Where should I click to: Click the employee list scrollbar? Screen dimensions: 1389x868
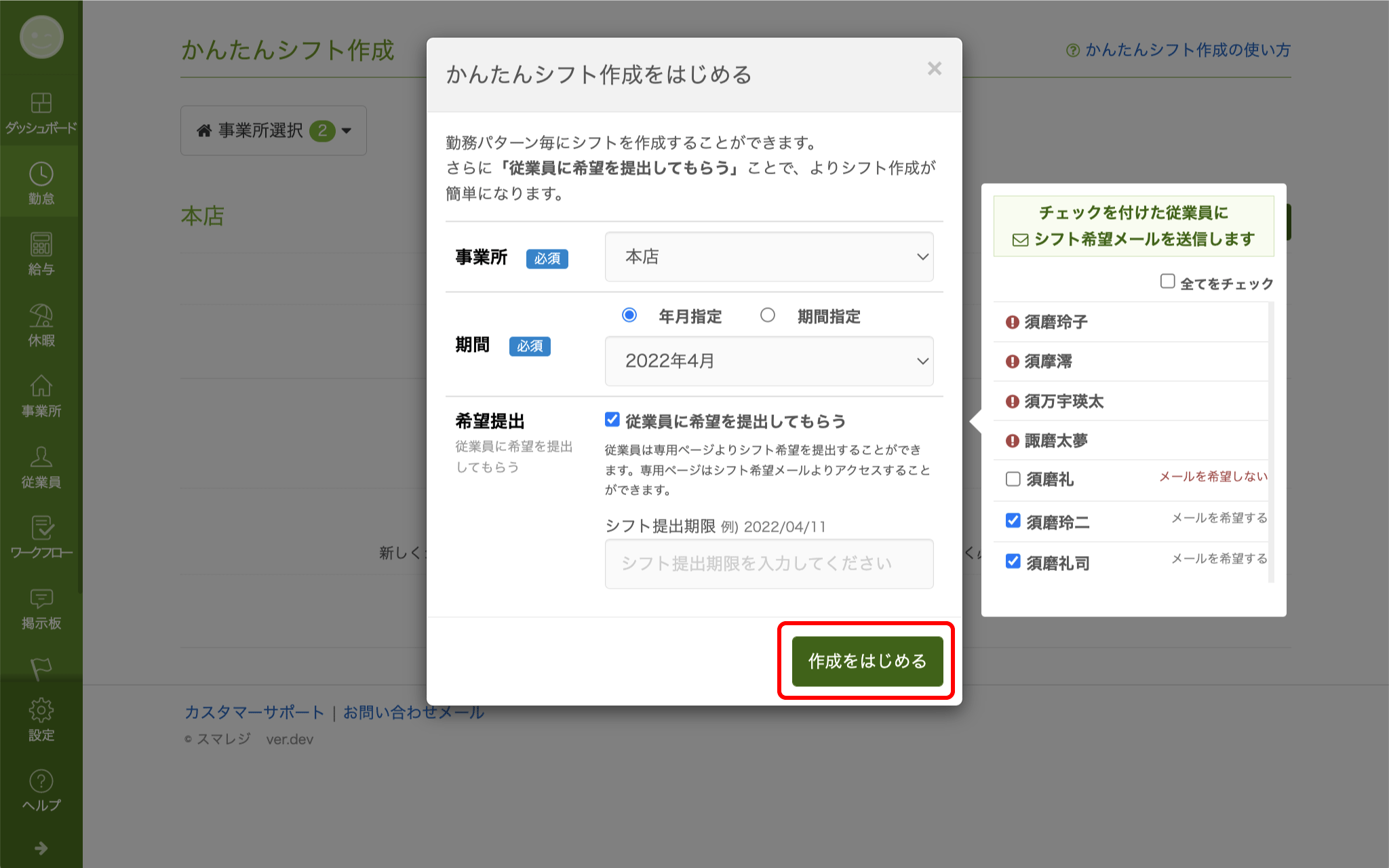[1271, 442]
